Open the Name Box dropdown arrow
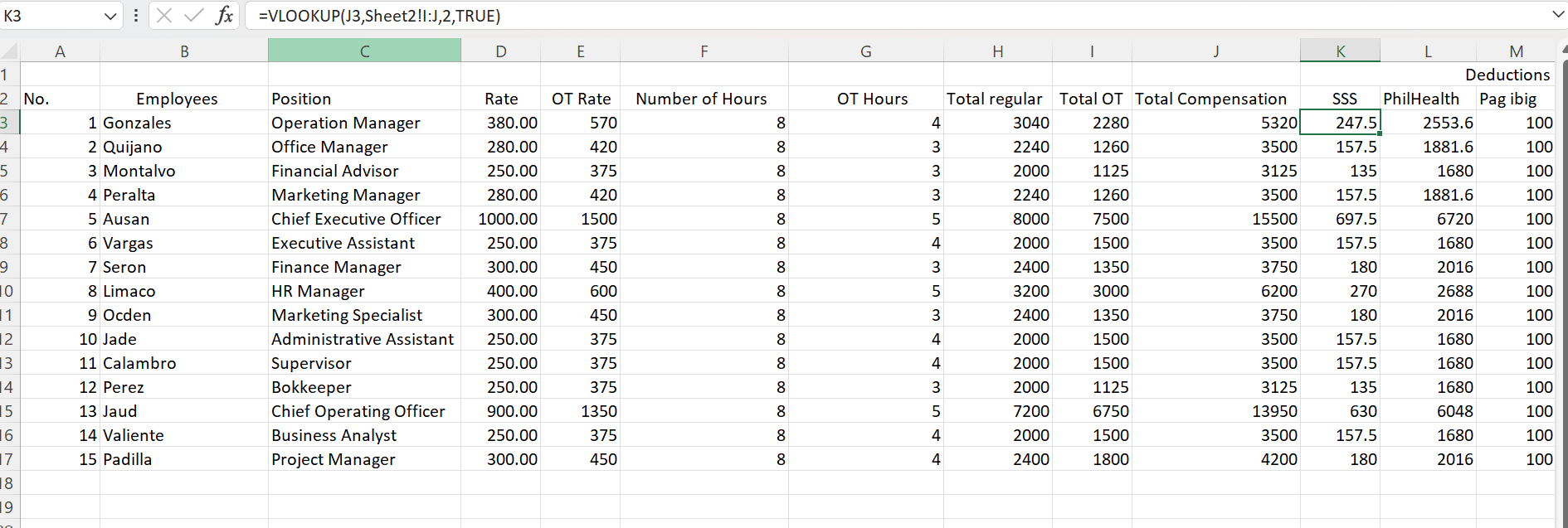Screen dimensions: 1568x528 (x=110, y=17)
